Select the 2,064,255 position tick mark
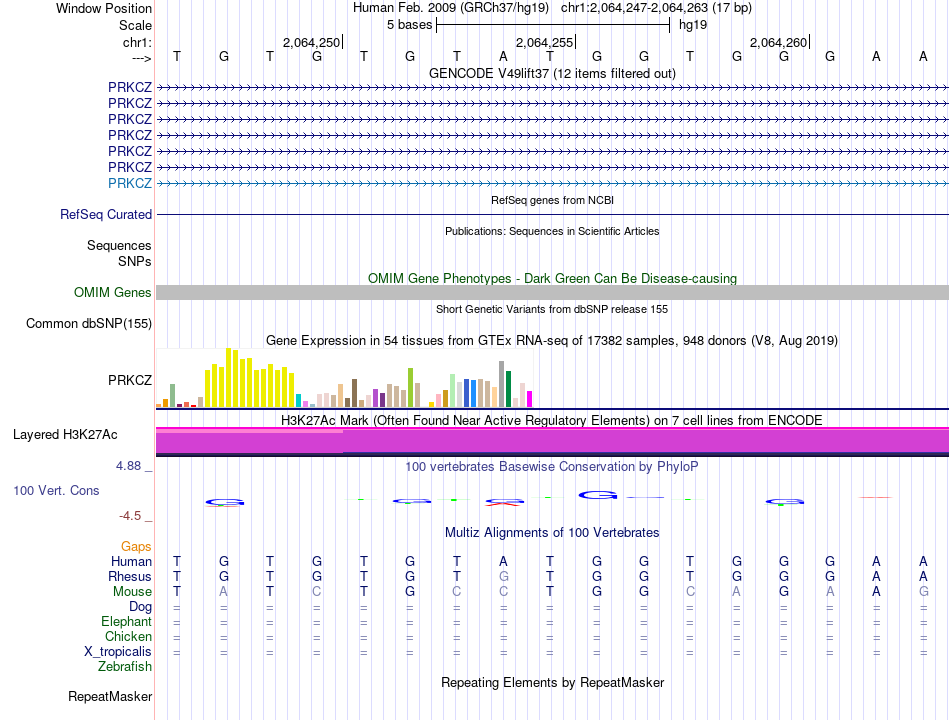 (576, 42)
